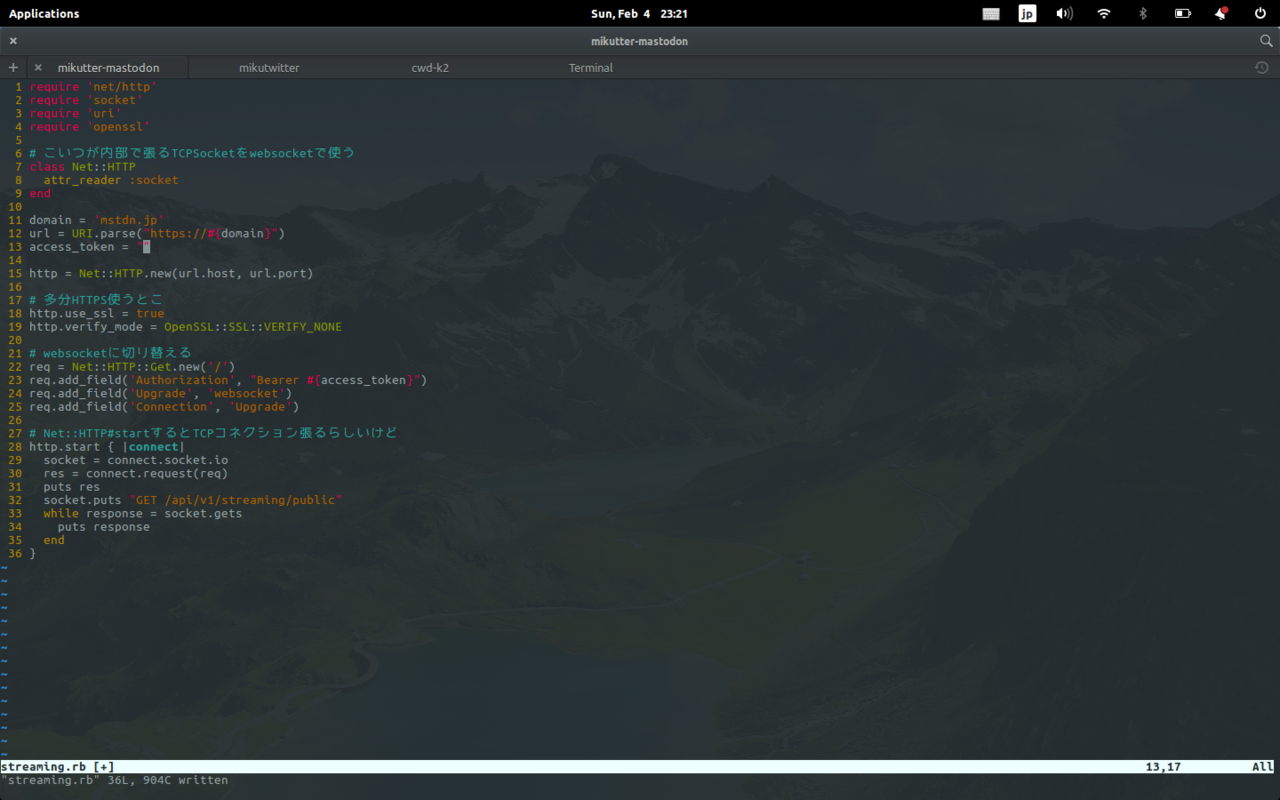Open the jp input method selector

click(1027, 14)
